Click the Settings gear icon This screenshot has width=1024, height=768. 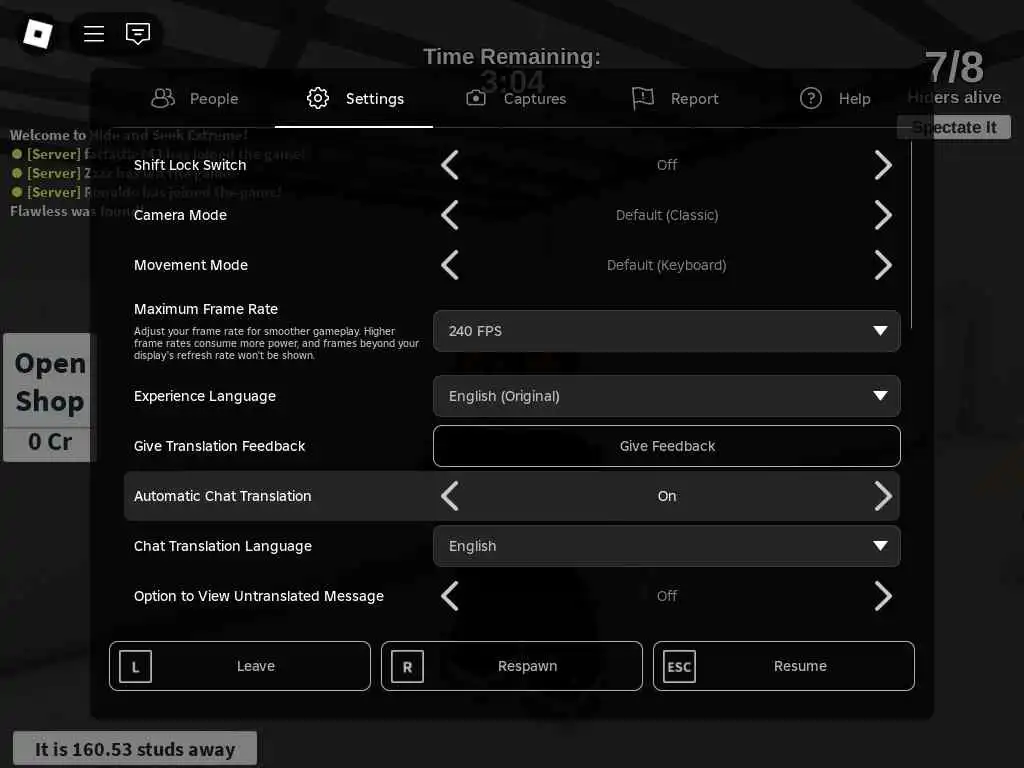click(318, 99)
